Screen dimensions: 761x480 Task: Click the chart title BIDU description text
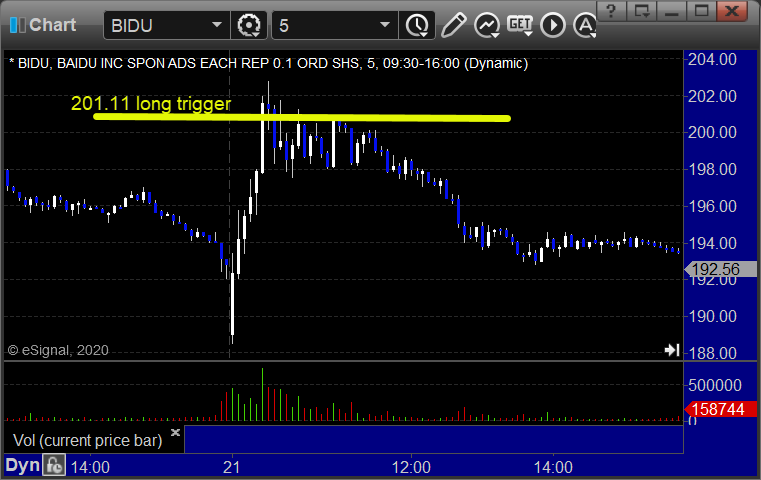(x=268, y=64)
